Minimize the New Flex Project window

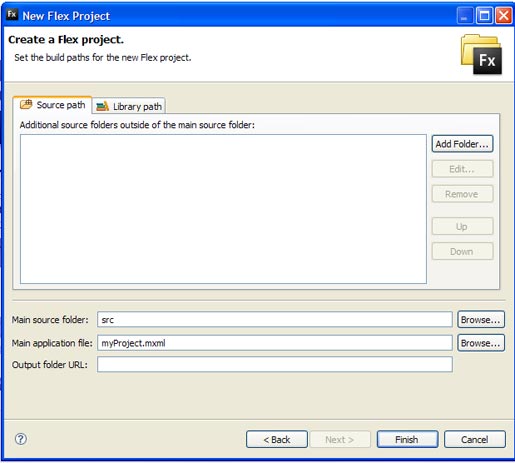tap(465, 16)
